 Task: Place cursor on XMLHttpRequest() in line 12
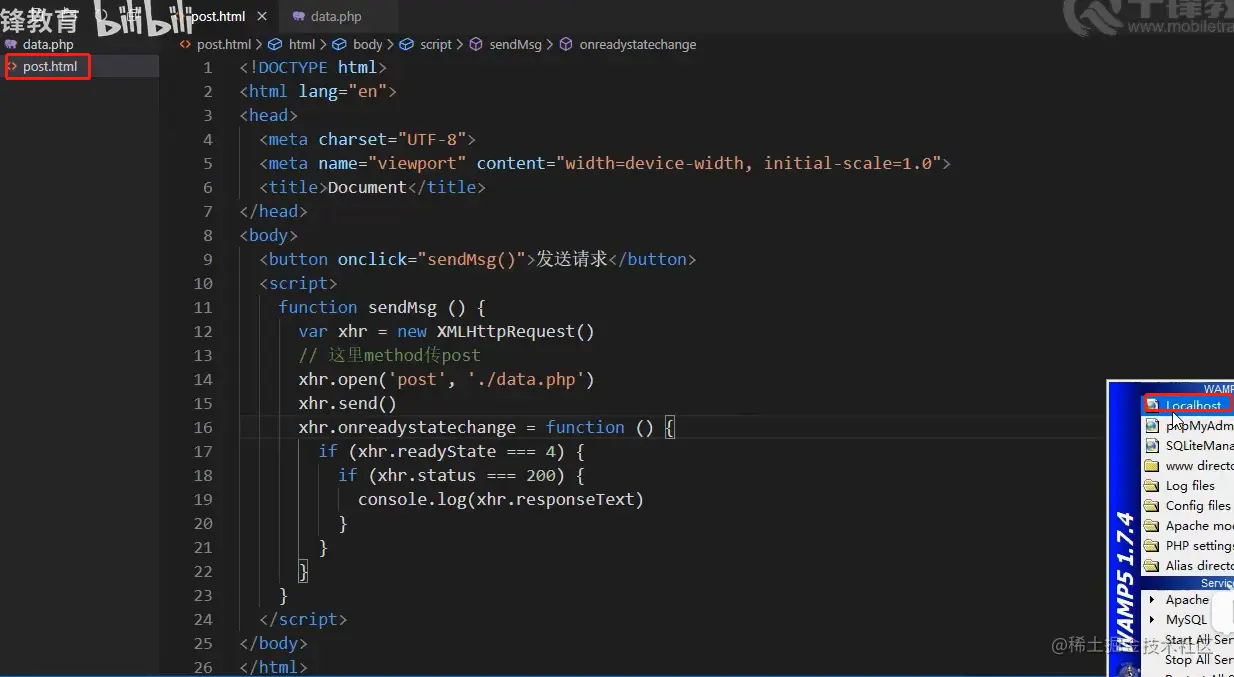(515, 331)
